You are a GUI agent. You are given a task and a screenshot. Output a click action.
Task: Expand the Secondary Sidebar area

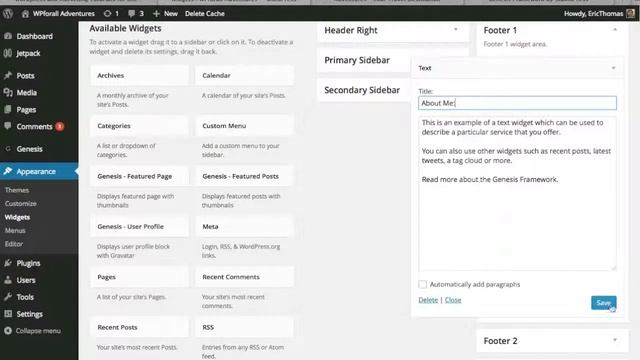pyautogui.click(x=362, y=90)
